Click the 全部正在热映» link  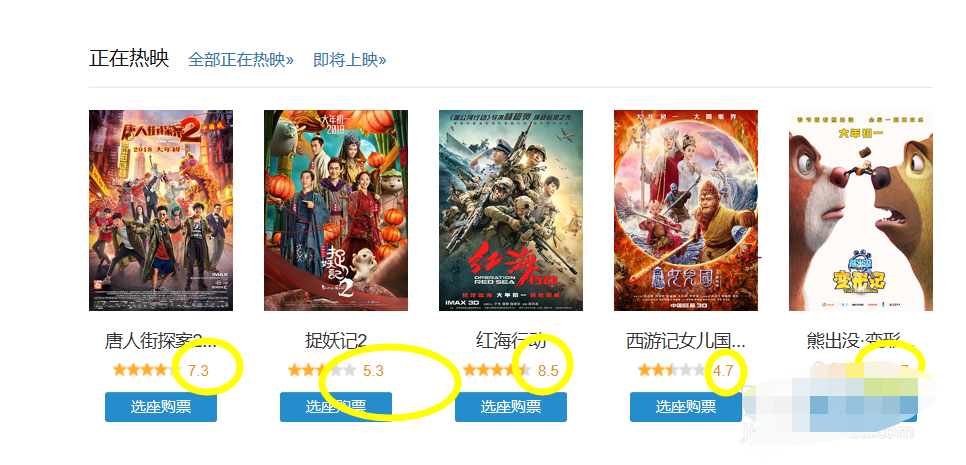[x=241, y=60]
